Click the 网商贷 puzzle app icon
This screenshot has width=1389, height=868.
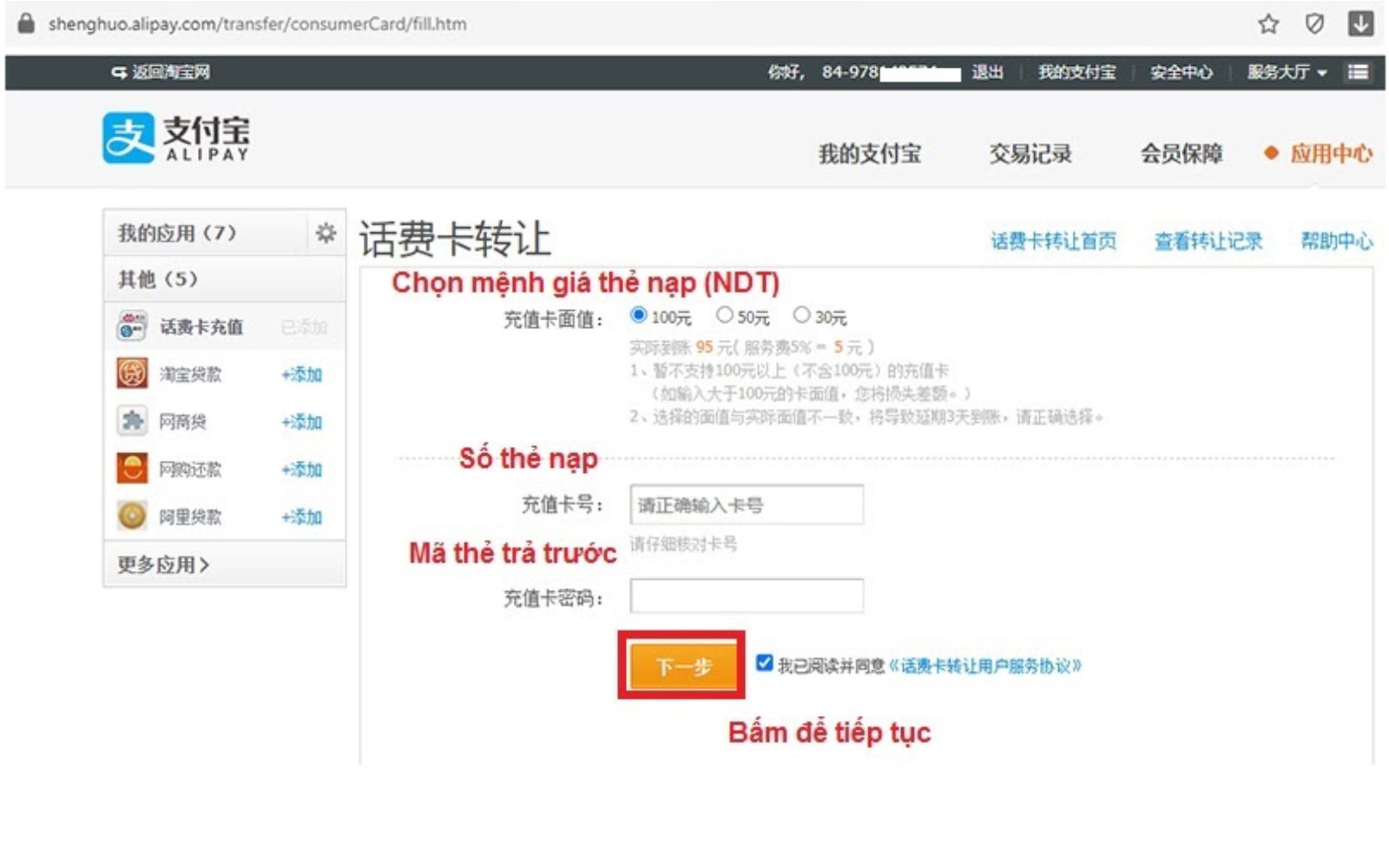pos(132,421)
